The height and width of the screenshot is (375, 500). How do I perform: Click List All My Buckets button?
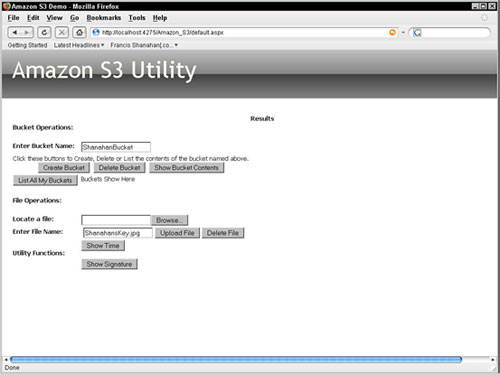pyautogui.click(x=45, y=180)
